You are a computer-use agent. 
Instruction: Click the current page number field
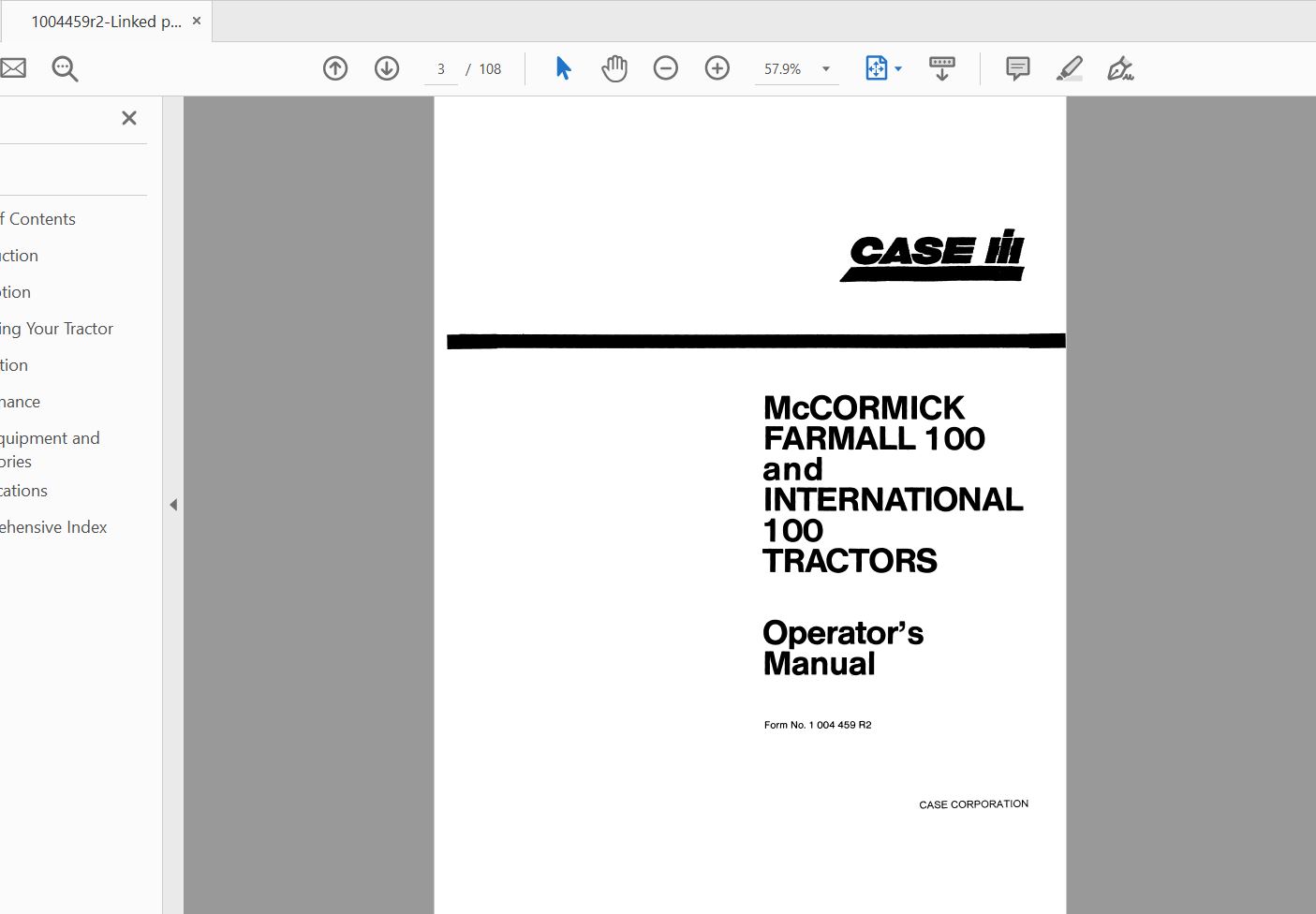pyautogui.click(x=441, y=69)
